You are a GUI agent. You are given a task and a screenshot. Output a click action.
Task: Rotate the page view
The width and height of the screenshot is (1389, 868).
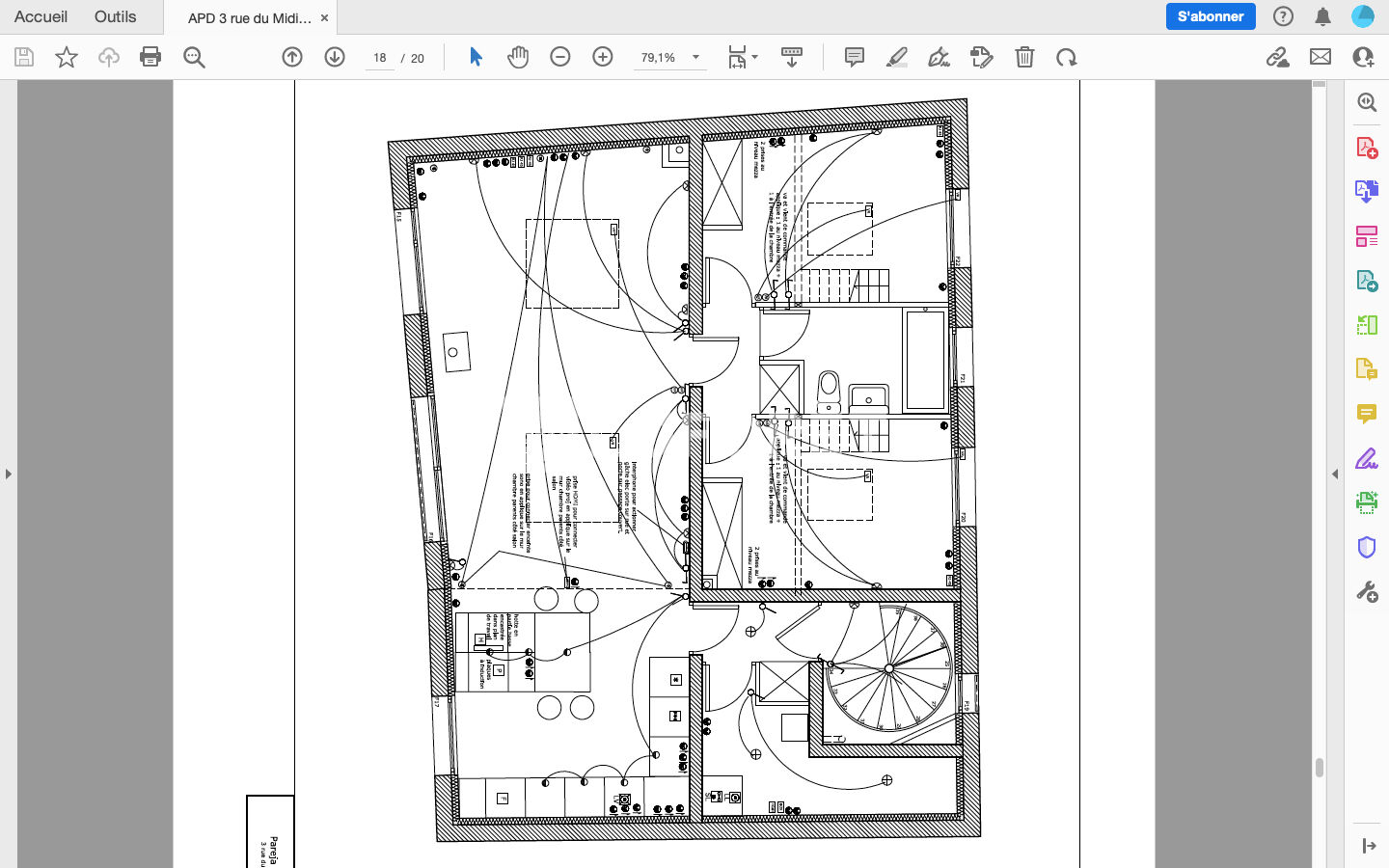click(x=1066, y=57)
